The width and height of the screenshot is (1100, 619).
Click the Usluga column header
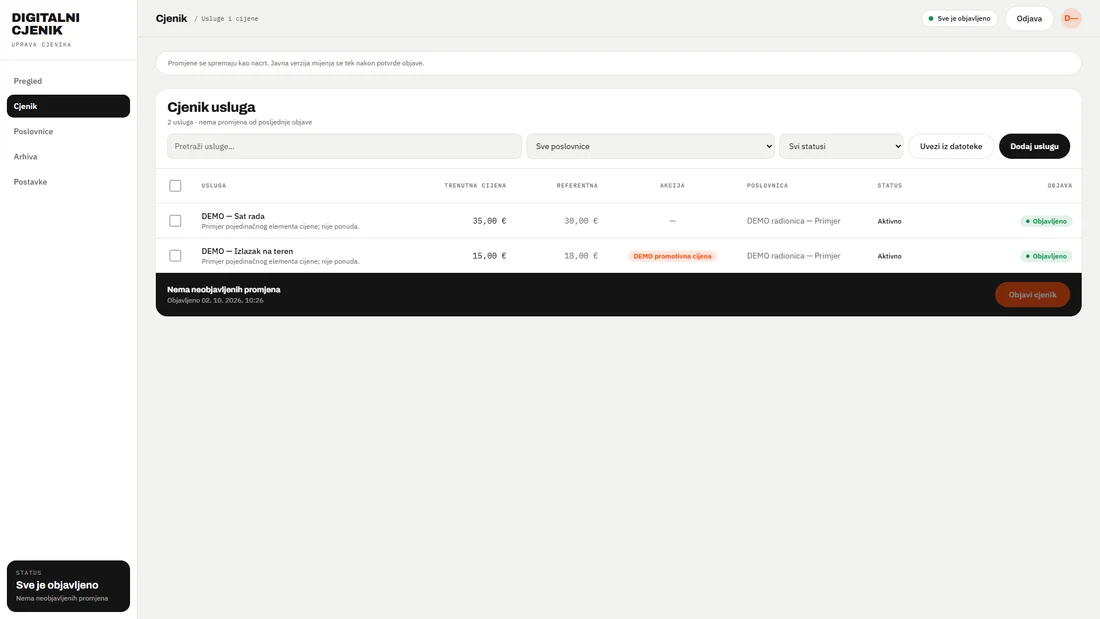coord(214,186)
